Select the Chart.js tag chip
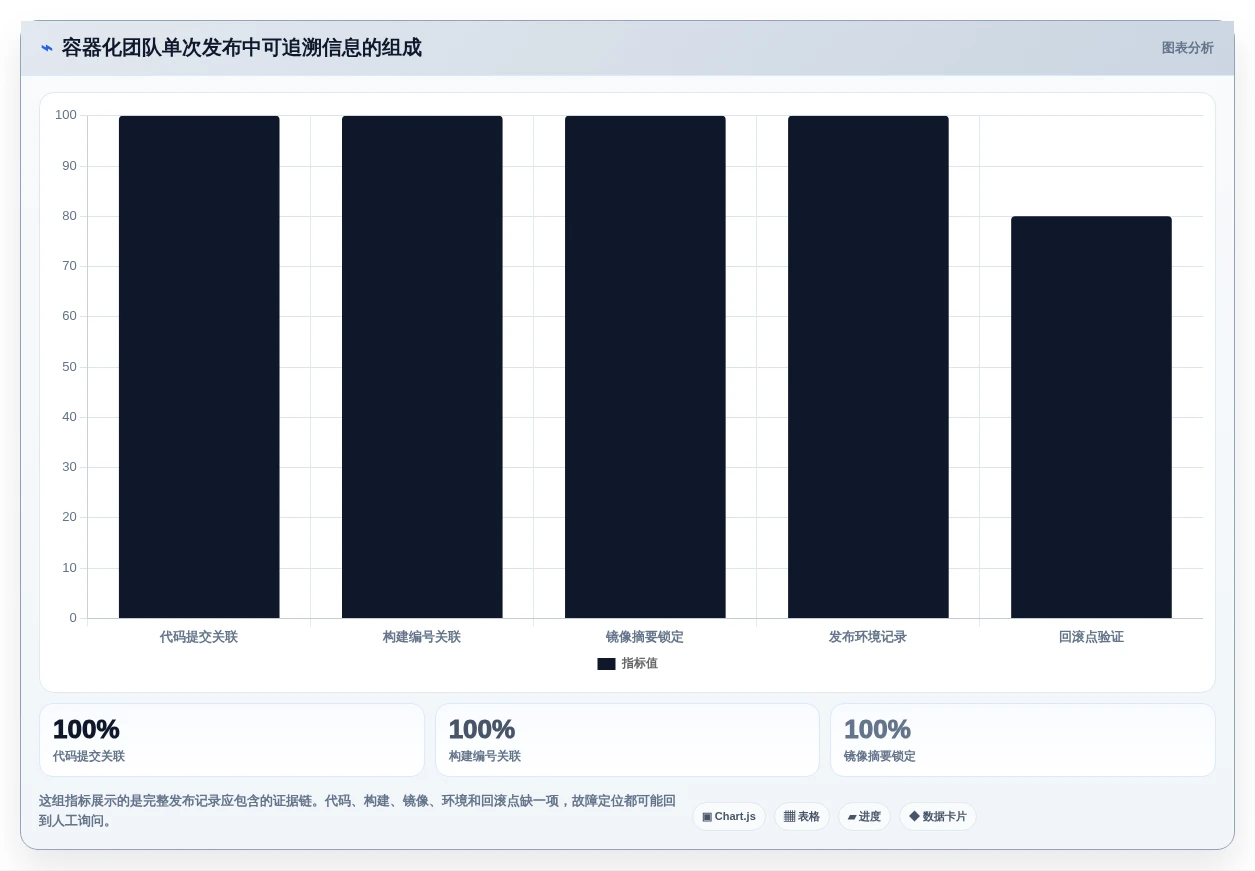 (x=729, y=817)
